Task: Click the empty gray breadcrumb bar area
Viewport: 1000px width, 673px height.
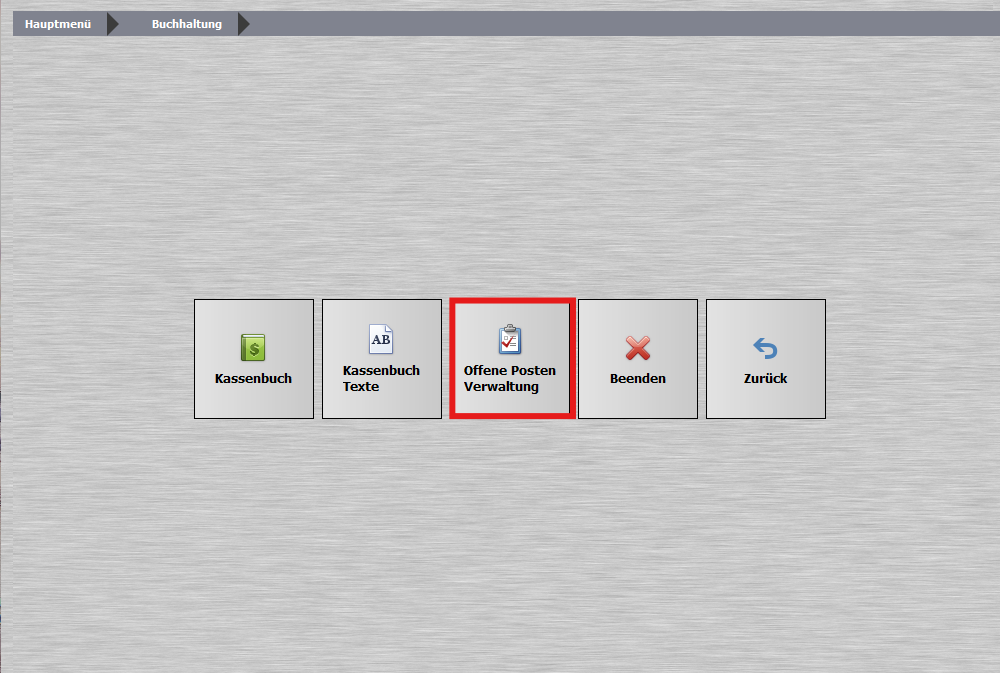Action: 620,24
